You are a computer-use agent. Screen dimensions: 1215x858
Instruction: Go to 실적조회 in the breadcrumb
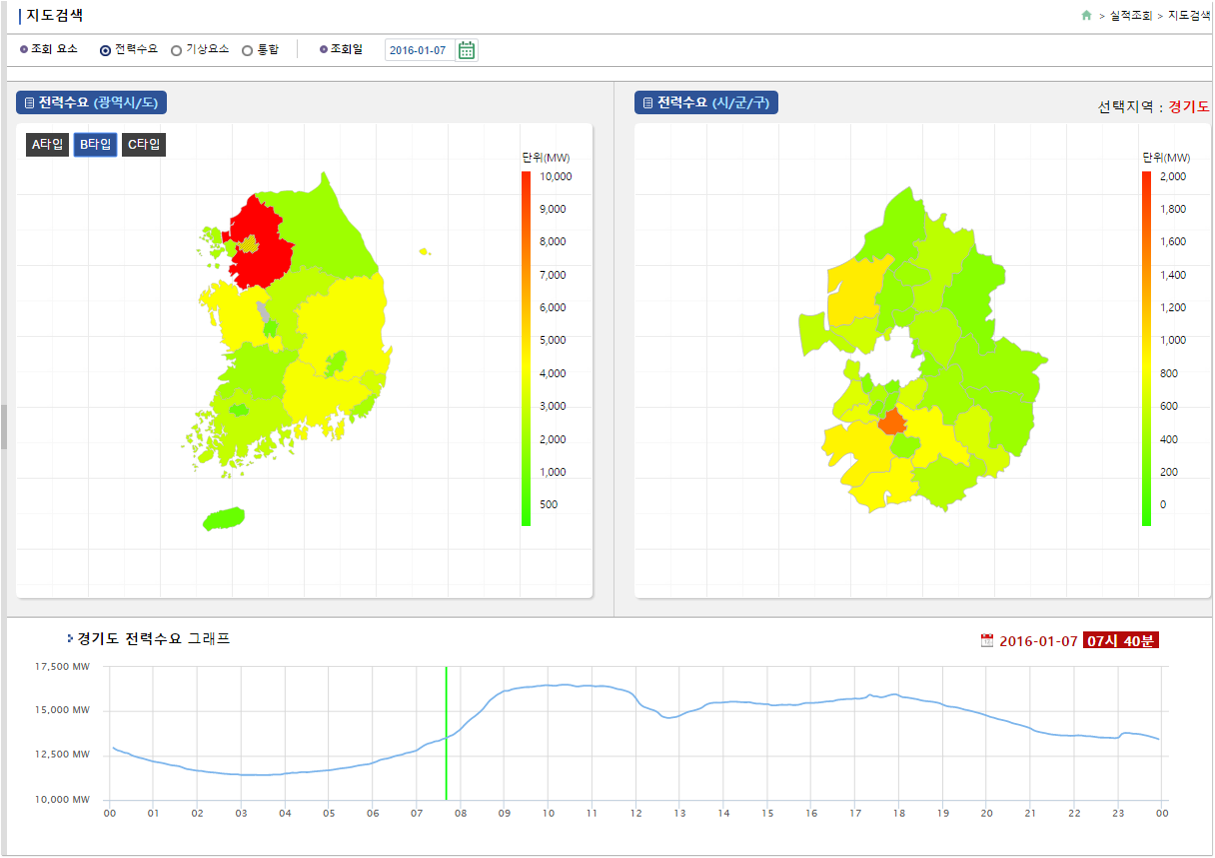1132,16
